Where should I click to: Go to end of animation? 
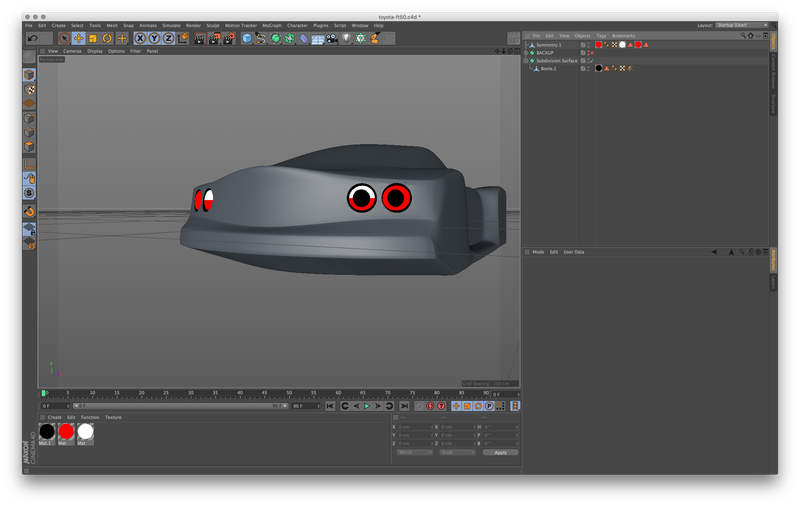pos(404,406)
